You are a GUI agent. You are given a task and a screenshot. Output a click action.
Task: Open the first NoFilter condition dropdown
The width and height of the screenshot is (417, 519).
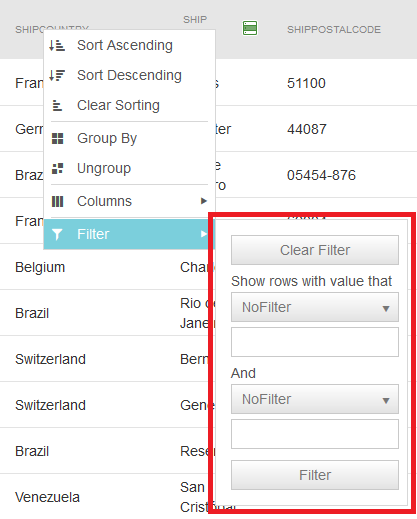[x=315, y=307]
